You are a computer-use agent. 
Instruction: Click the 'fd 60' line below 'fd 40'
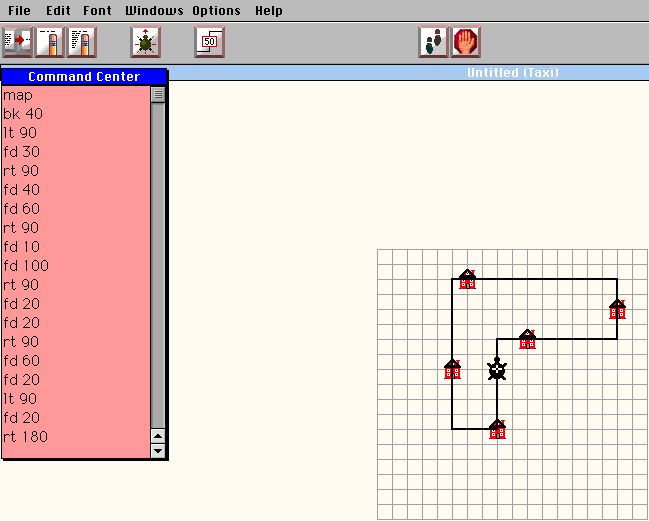pos(22,209)
